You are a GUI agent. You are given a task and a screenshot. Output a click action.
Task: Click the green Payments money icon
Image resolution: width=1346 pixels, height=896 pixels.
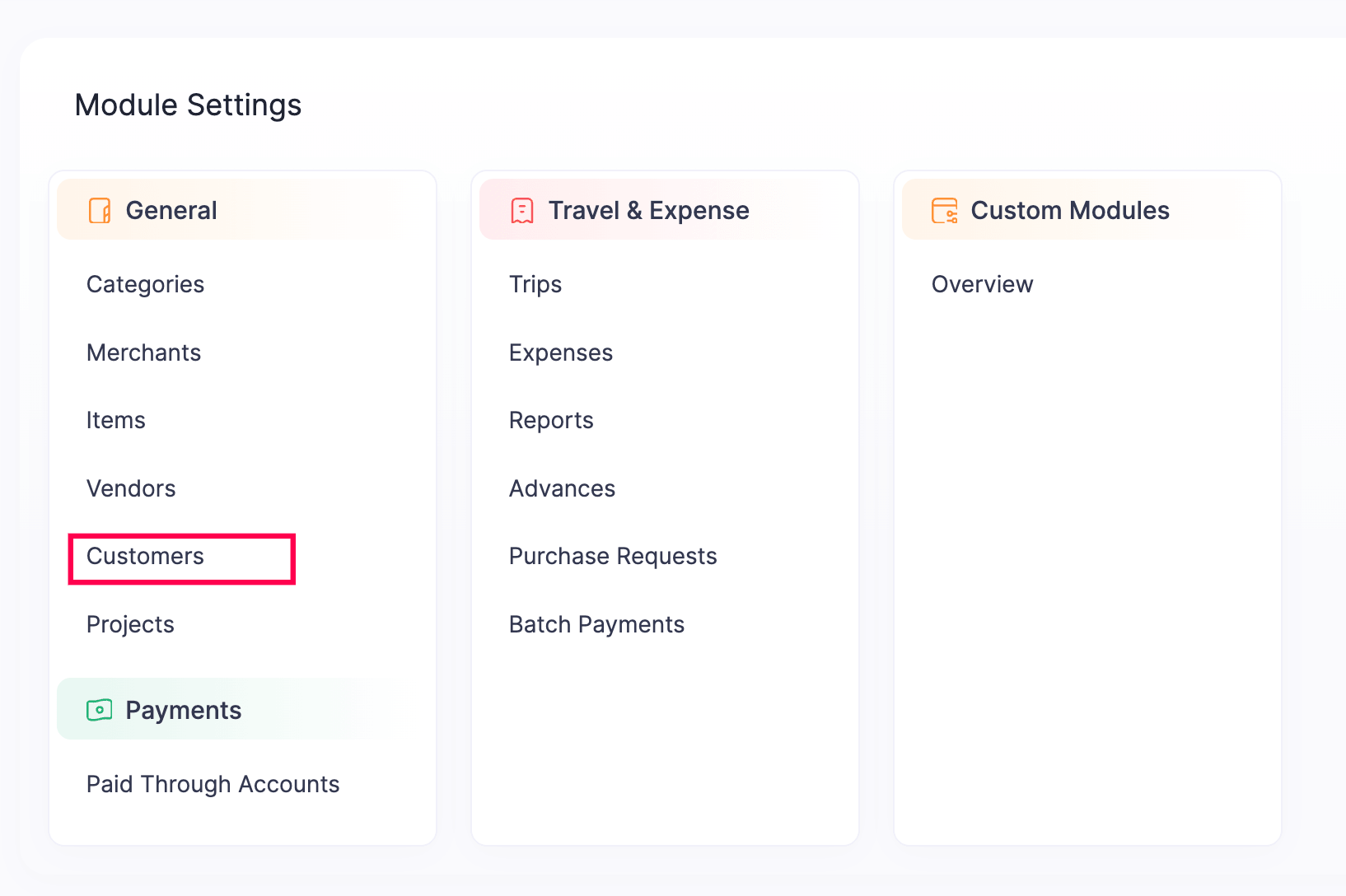click(x=100, y=710)
